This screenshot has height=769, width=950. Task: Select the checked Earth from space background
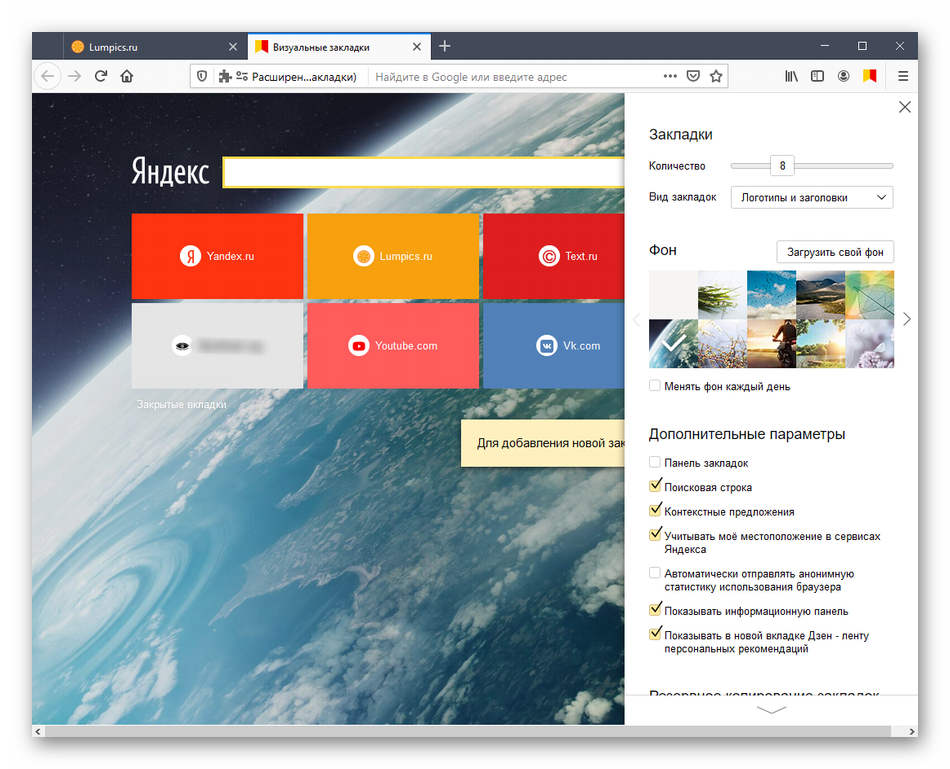click(673, 344)
